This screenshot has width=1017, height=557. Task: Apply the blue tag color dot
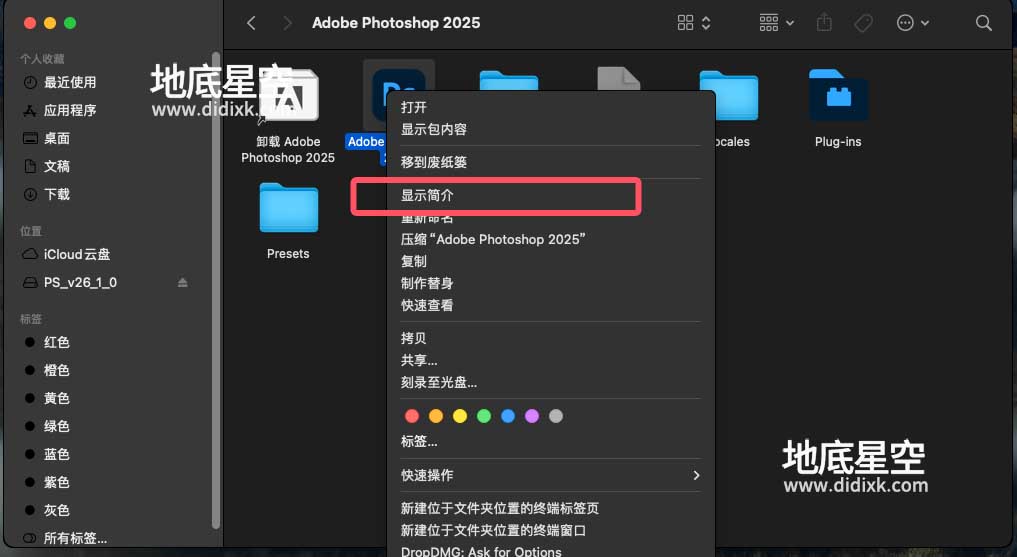[x=508, y=416]
